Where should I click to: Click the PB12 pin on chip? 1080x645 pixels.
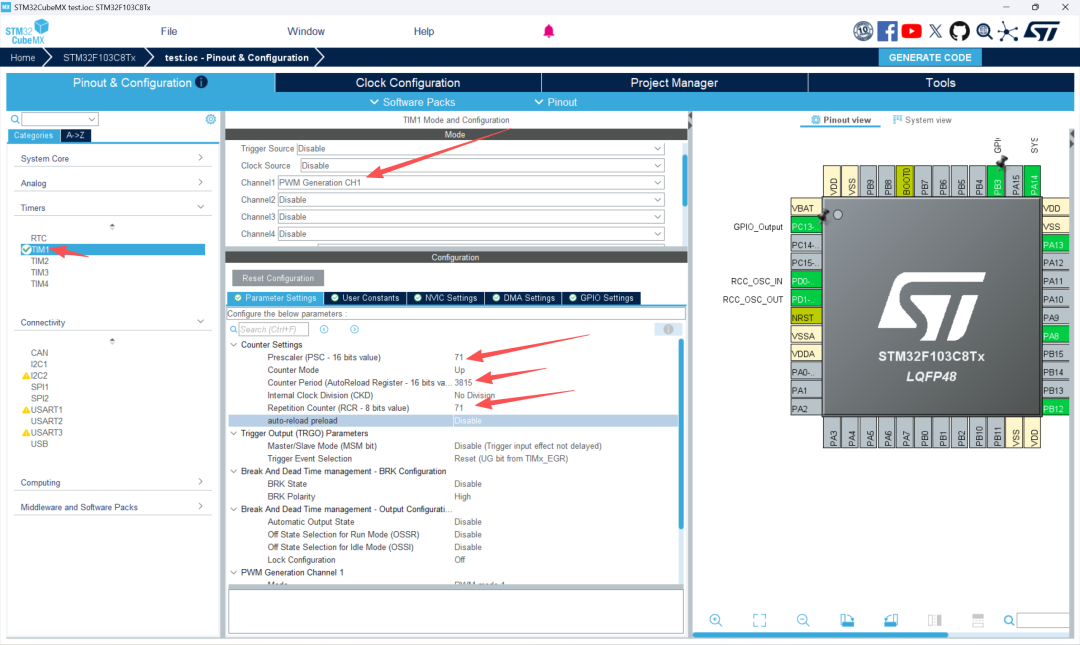(x=1055, y=409)
